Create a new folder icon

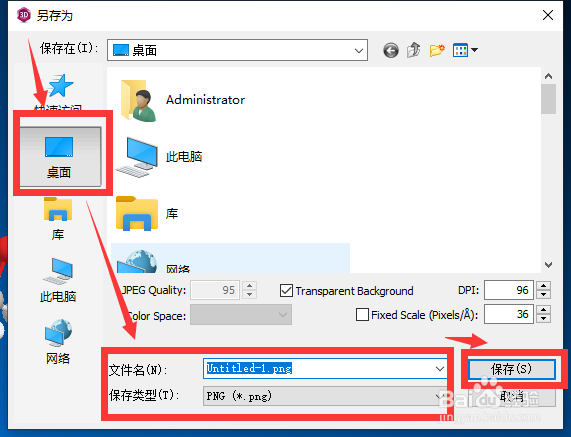437,50
